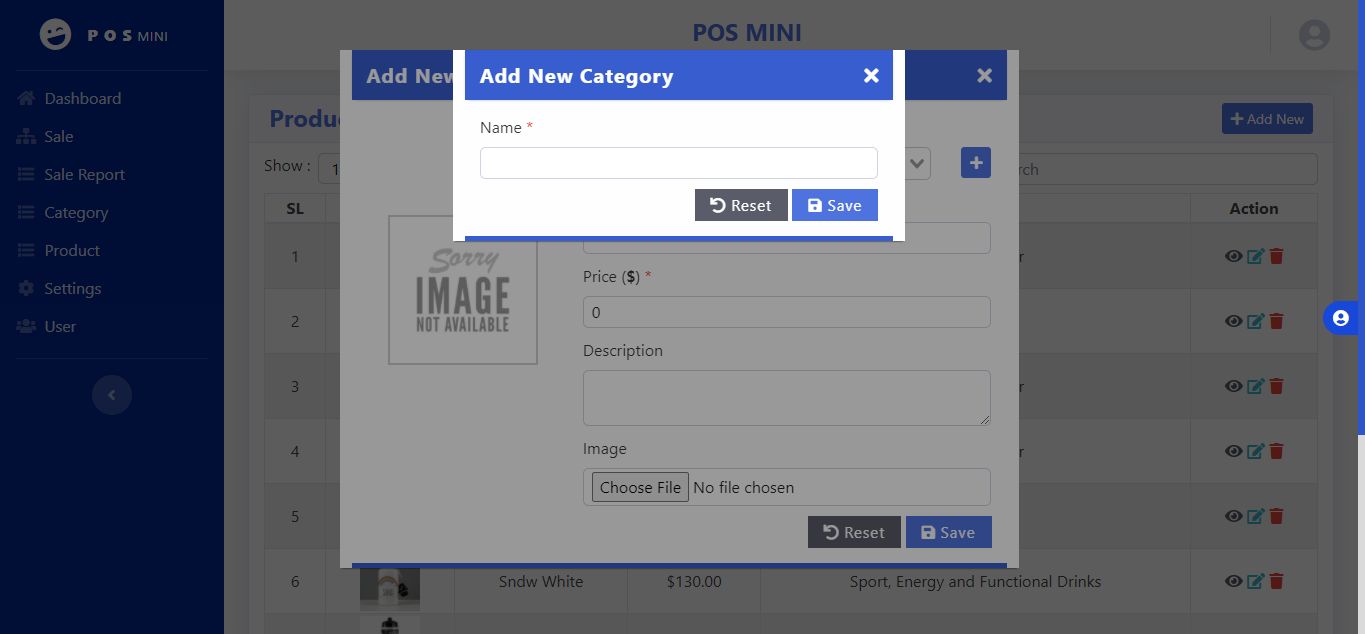Click the floating blue user widget icon
The height and width of the screenshot is (634, 1365).
[1341, 318]
